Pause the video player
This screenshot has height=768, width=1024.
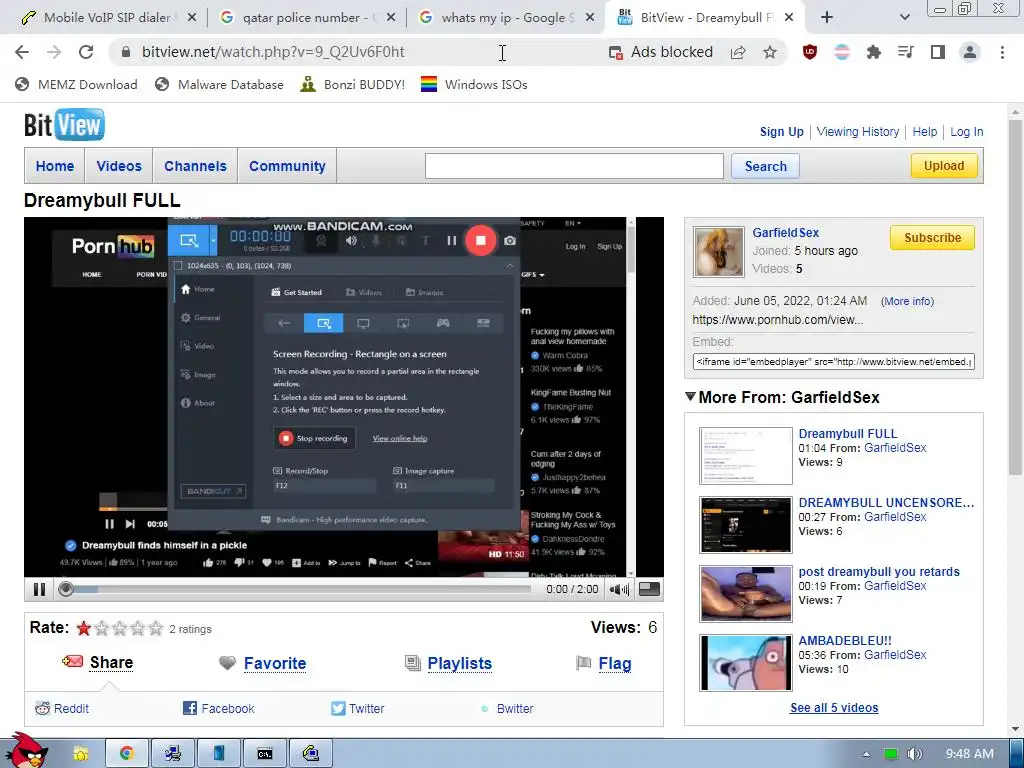click(39, 589)
